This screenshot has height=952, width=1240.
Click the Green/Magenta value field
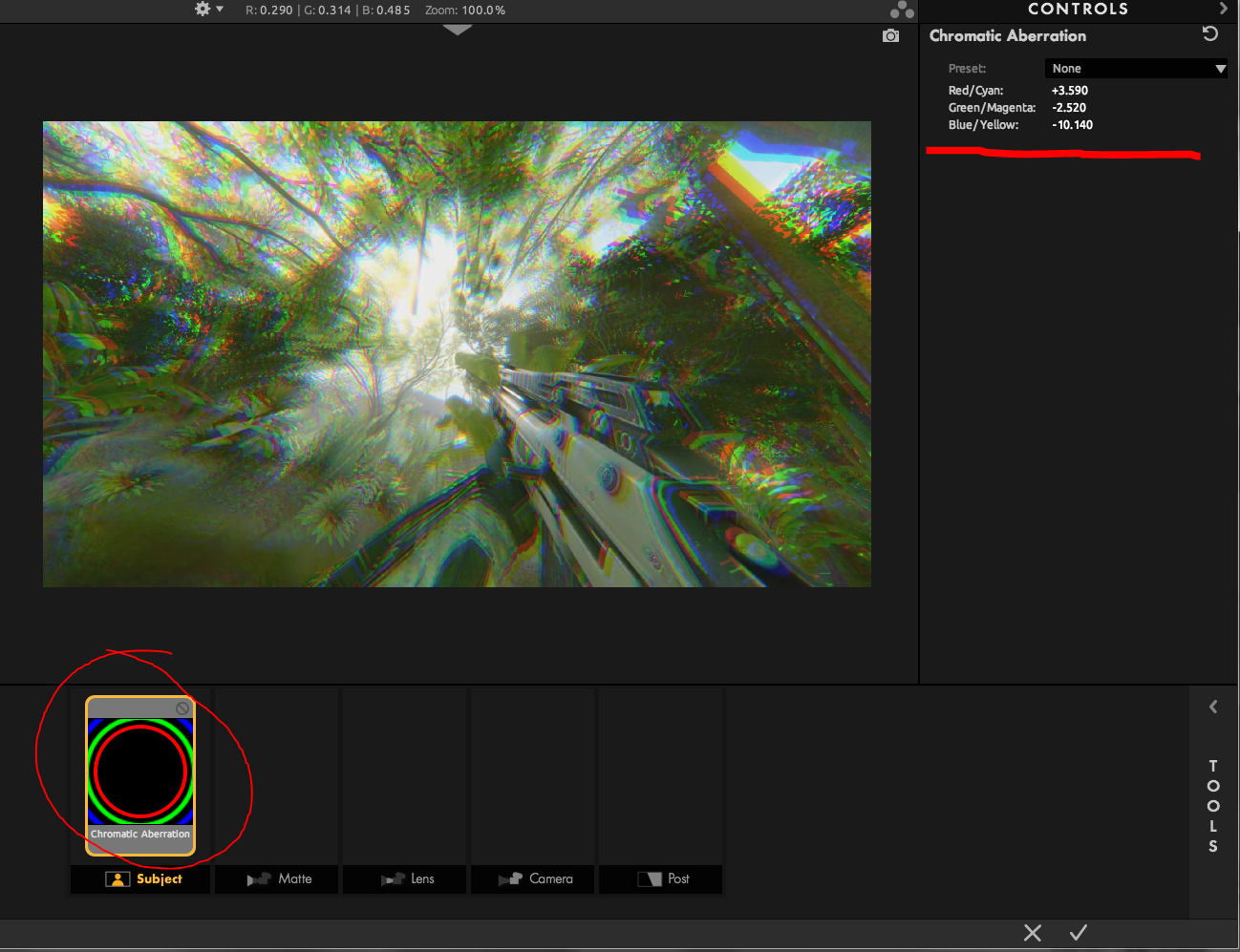point(1069,108)
